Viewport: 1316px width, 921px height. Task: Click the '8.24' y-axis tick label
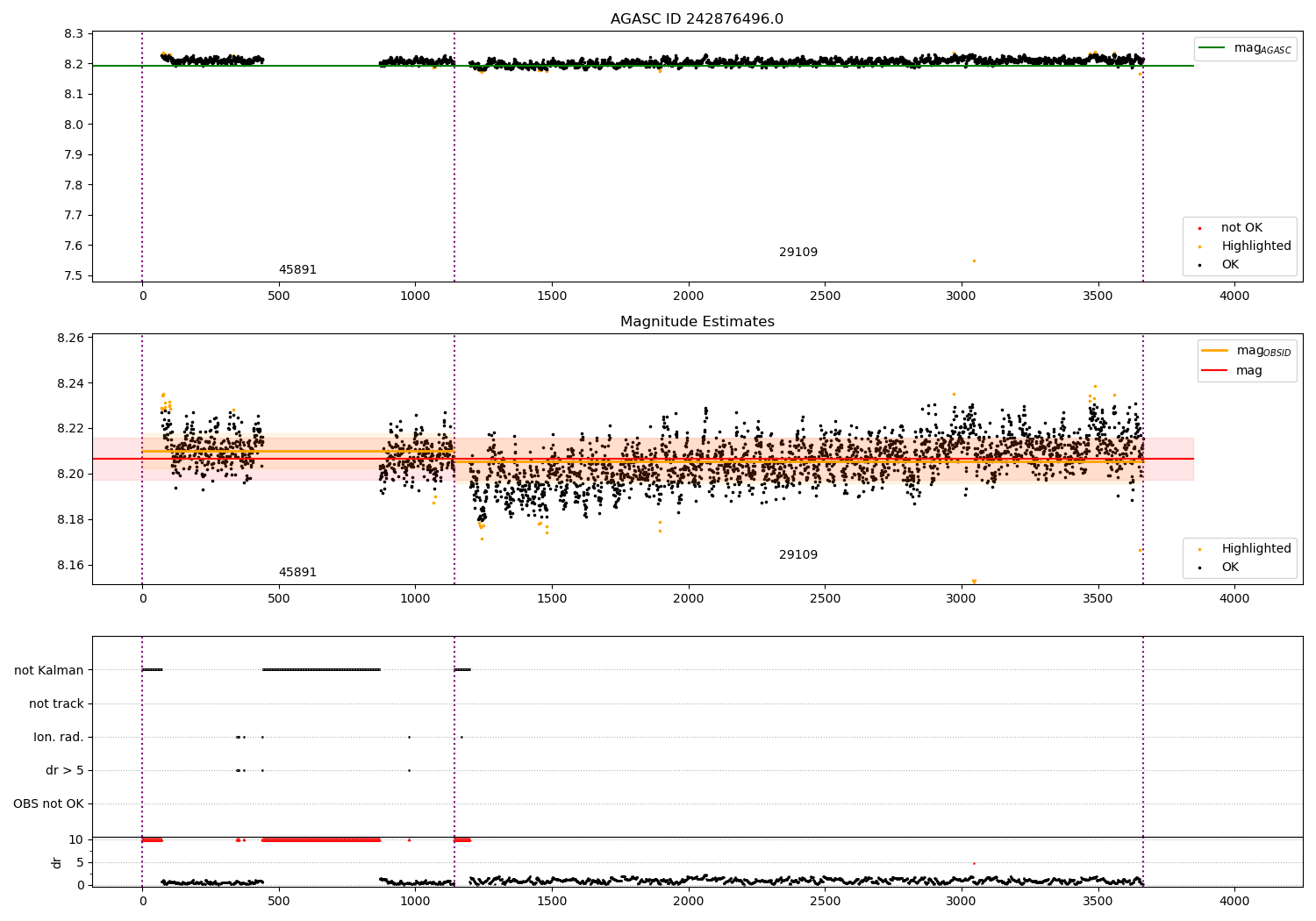point(71,383)
